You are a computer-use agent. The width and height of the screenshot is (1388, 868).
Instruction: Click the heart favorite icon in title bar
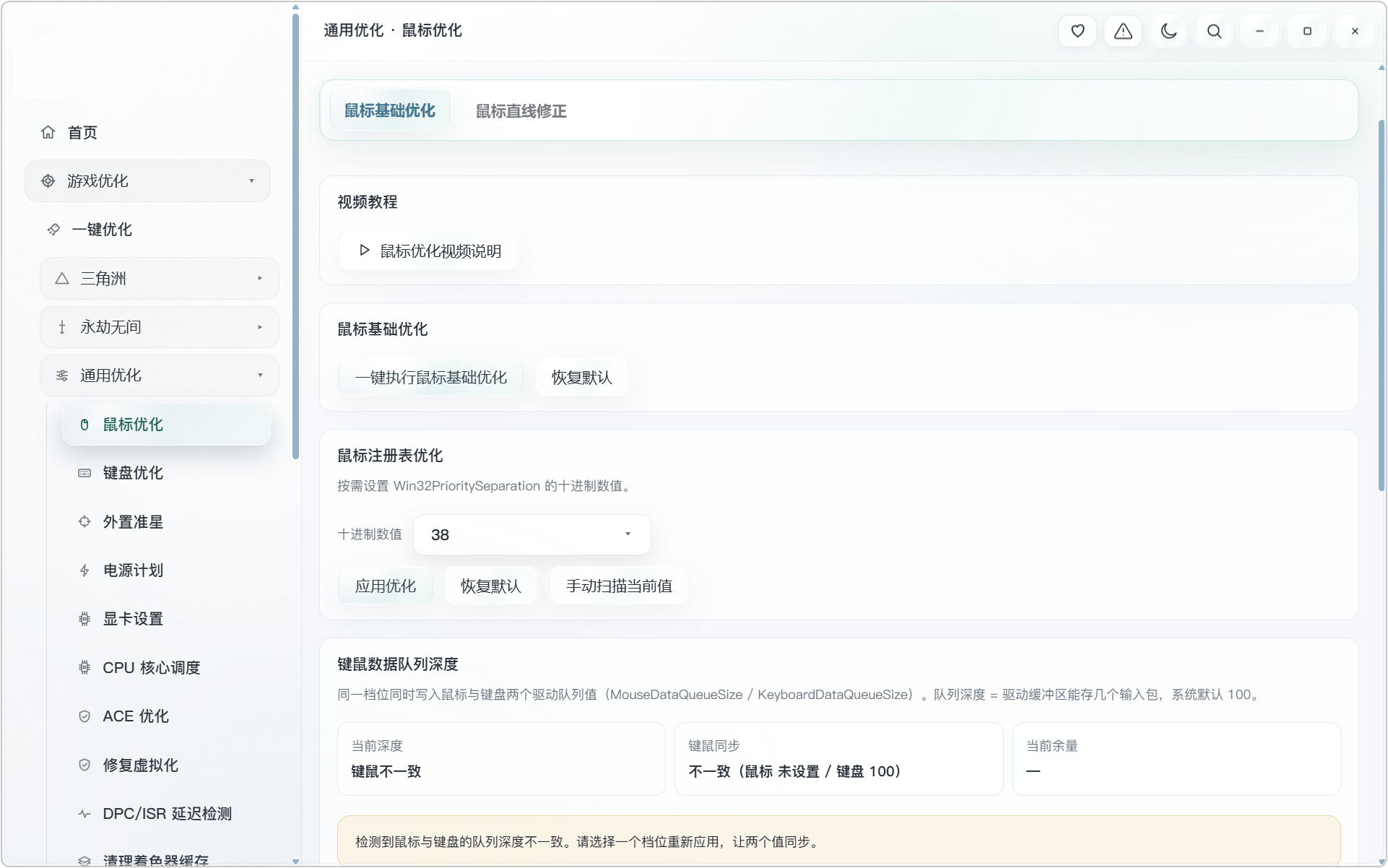1077,31
